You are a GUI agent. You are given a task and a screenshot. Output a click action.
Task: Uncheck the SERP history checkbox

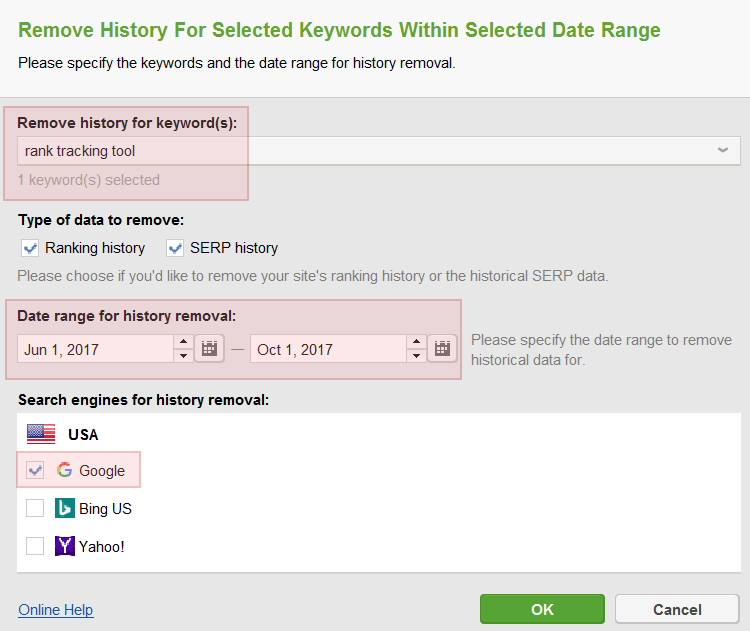[175, 248]
